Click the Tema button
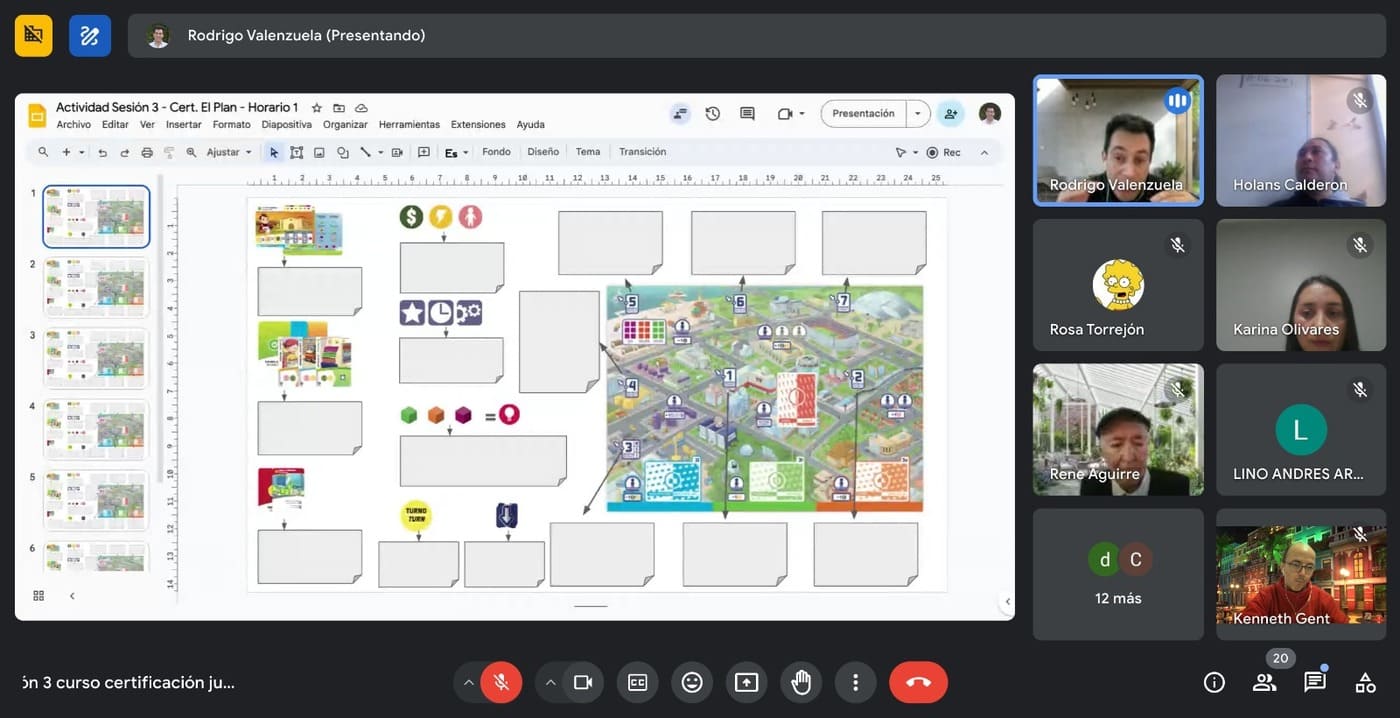The image size is (1400, 718). point(588,152)
